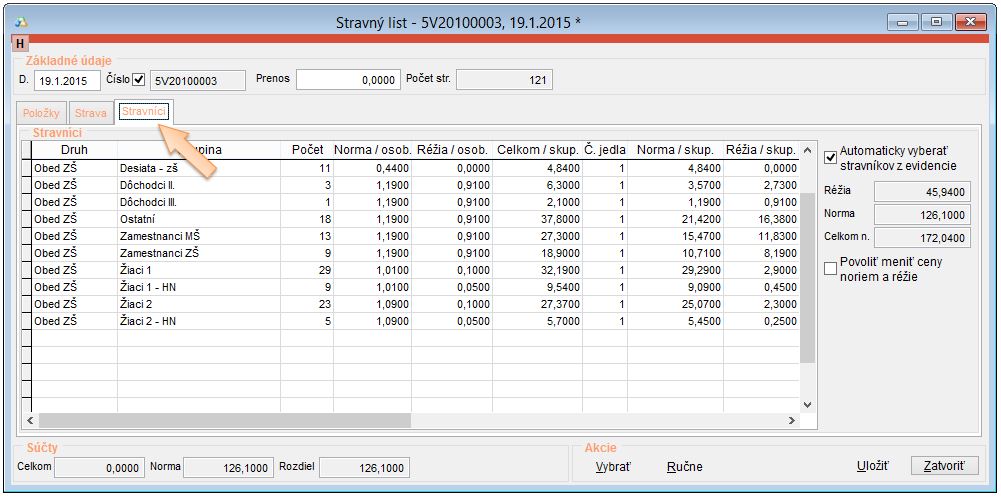Click the horizontal scrollbar left arrow
The image size is (1001, 497).
click(x=30, y=420)
